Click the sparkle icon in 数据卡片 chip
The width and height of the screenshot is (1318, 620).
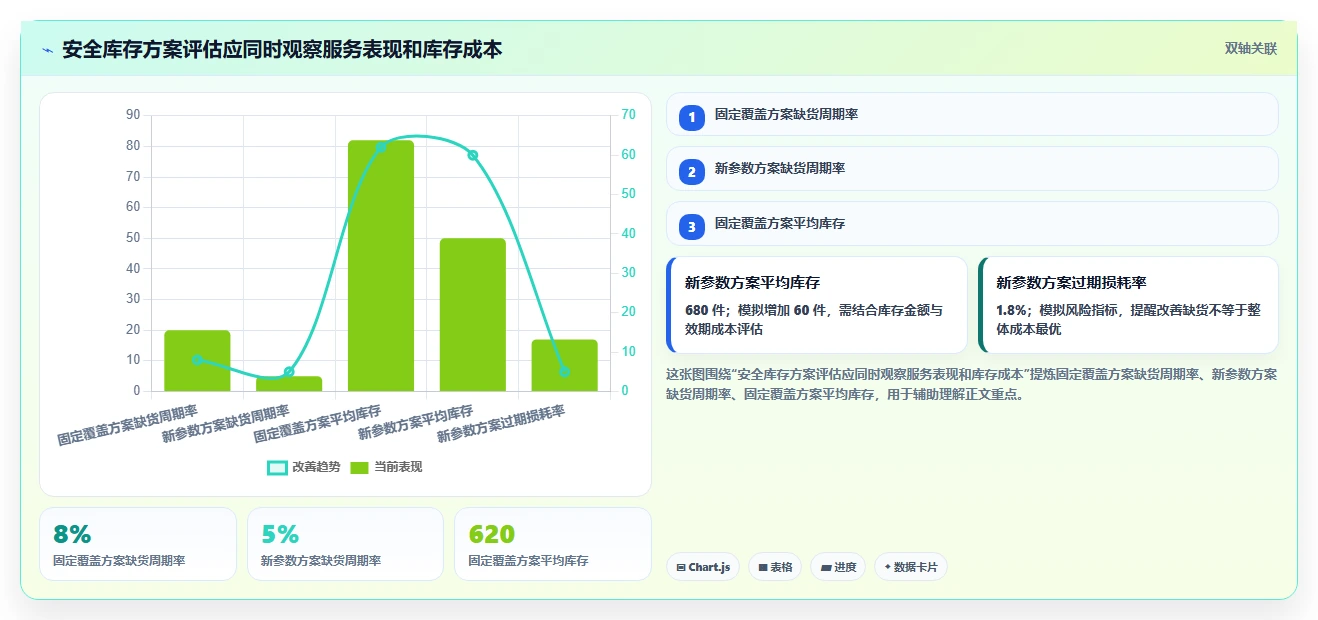point(887,567)
